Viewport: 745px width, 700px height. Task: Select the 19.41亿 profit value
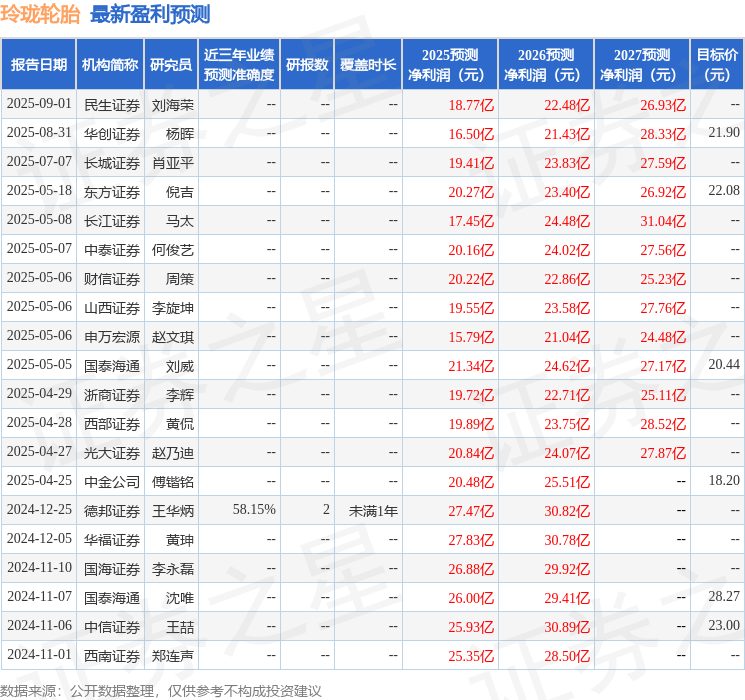click(x=471, y=163)
